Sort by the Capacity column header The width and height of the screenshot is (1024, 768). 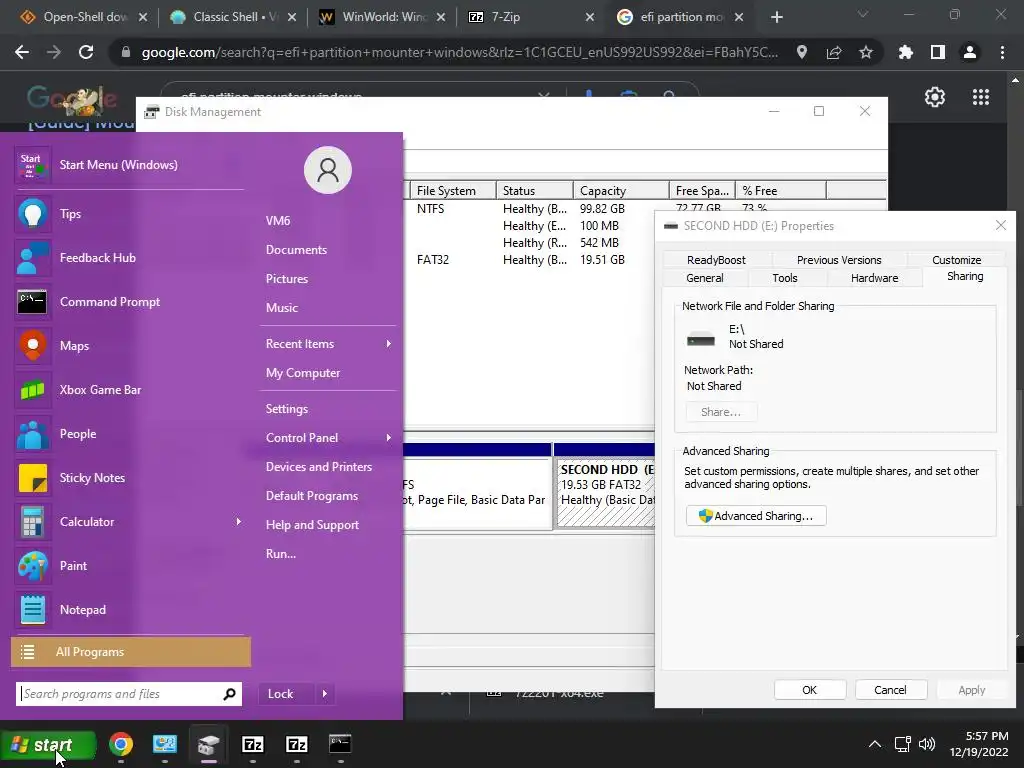[620, 191]
